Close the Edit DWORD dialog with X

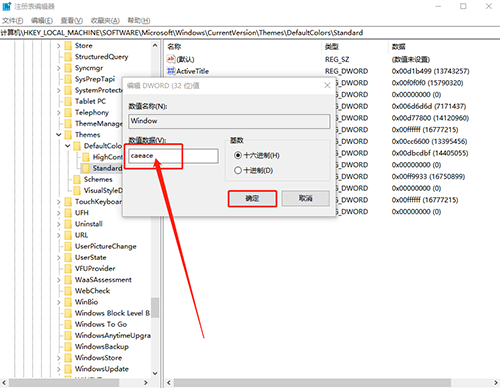click(327, 85)
